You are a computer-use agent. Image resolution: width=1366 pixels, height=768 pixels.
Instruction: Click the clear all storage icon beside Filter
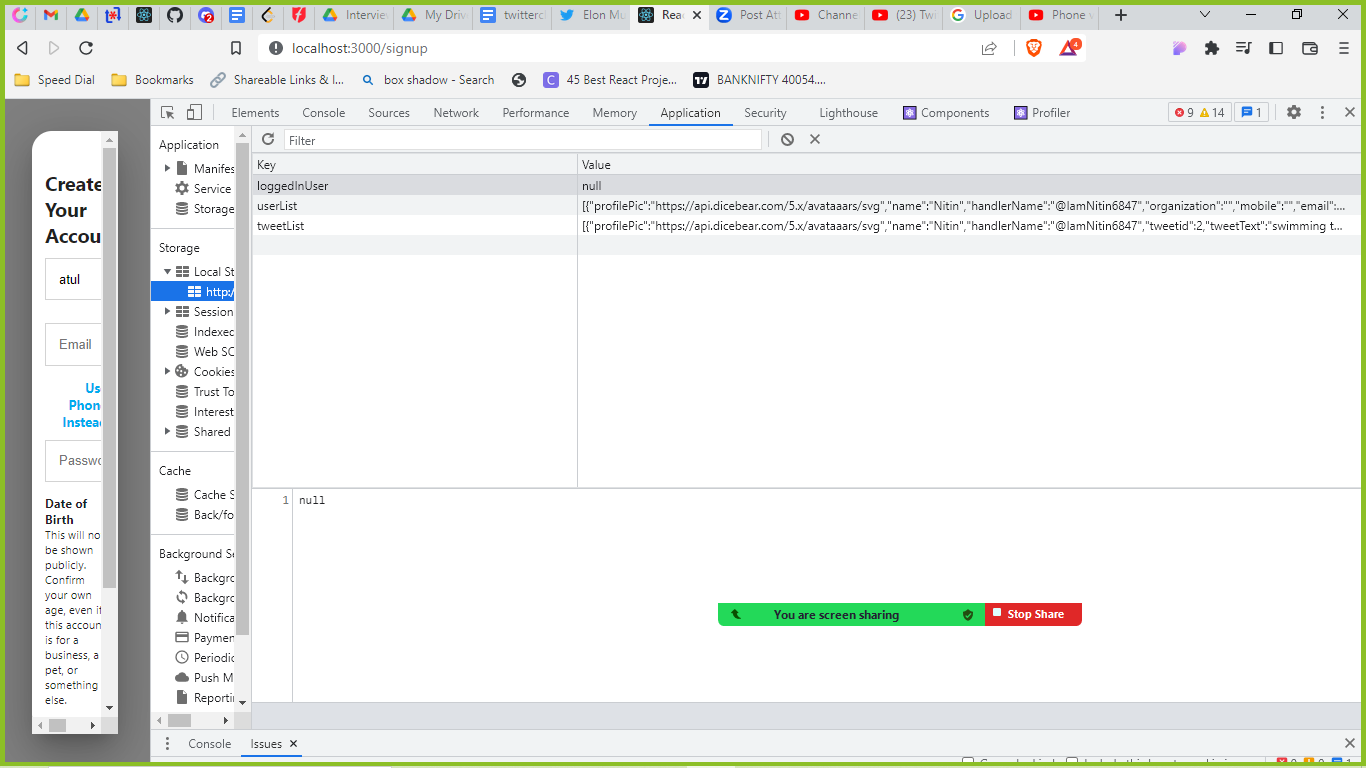pos(787,139)
